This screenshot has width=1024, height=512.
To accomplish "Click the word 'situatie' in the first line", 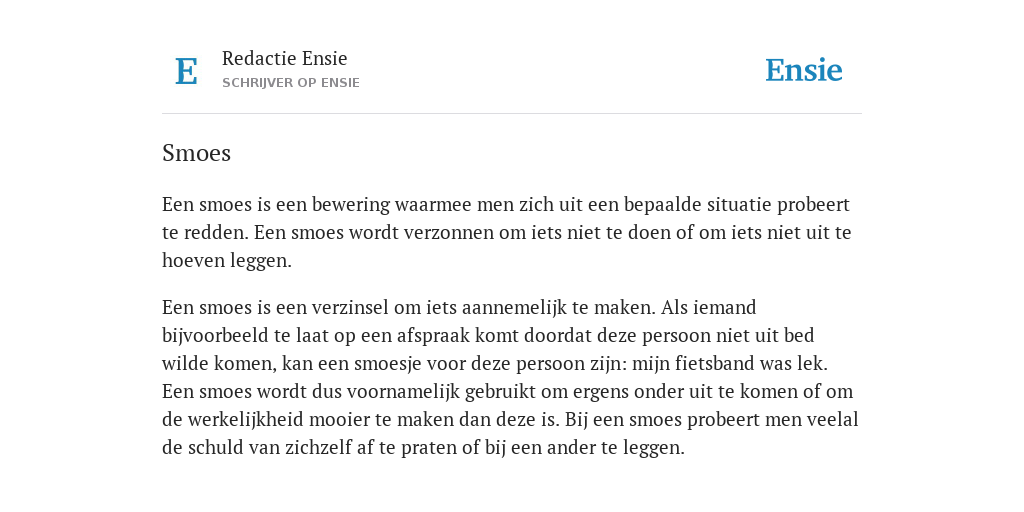I will click(739, 204).
